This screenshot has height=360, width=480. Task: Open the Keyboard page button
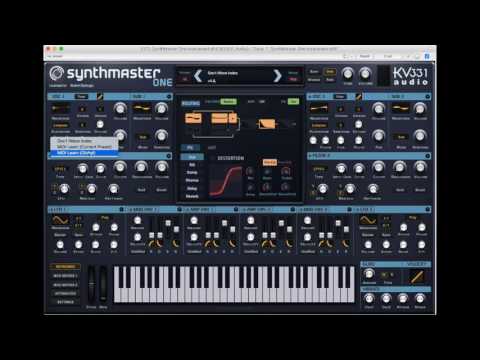(x=65, y=267)
